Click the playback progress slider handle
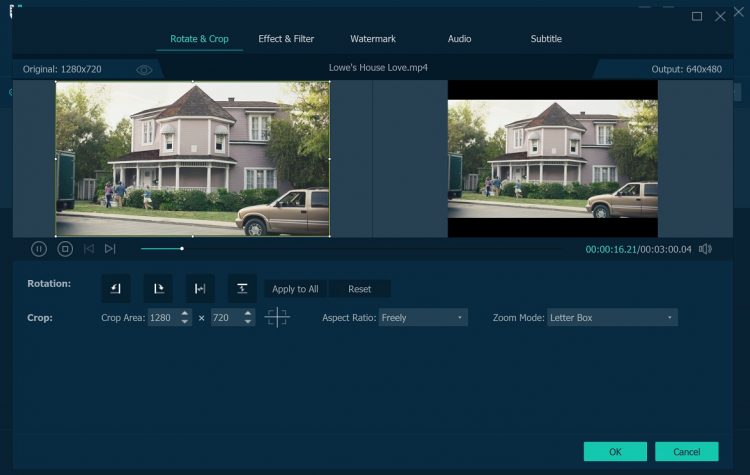Viewport: 750px width, 475px height. pos(182,249)
